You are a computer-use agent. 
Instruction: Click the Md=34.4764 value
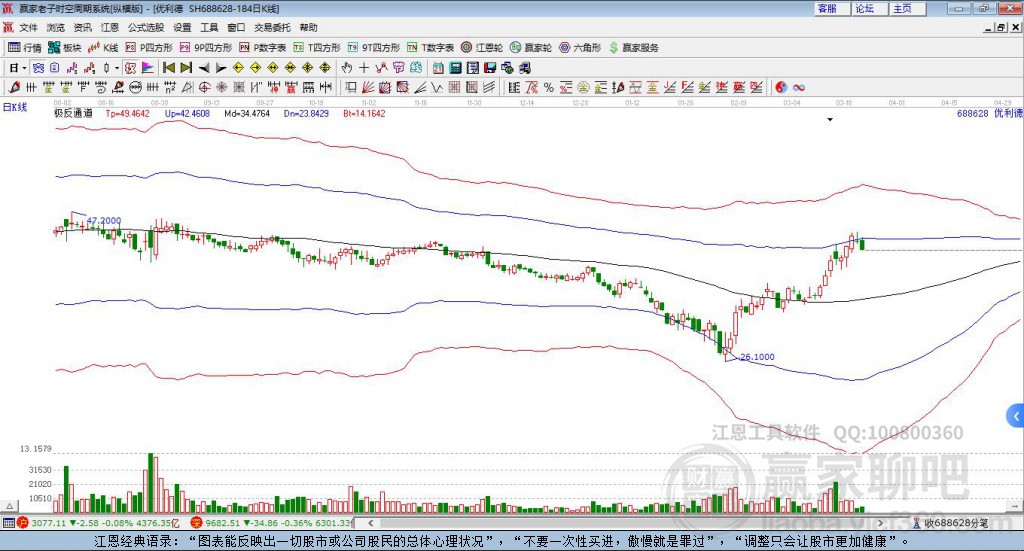point(247,114)
